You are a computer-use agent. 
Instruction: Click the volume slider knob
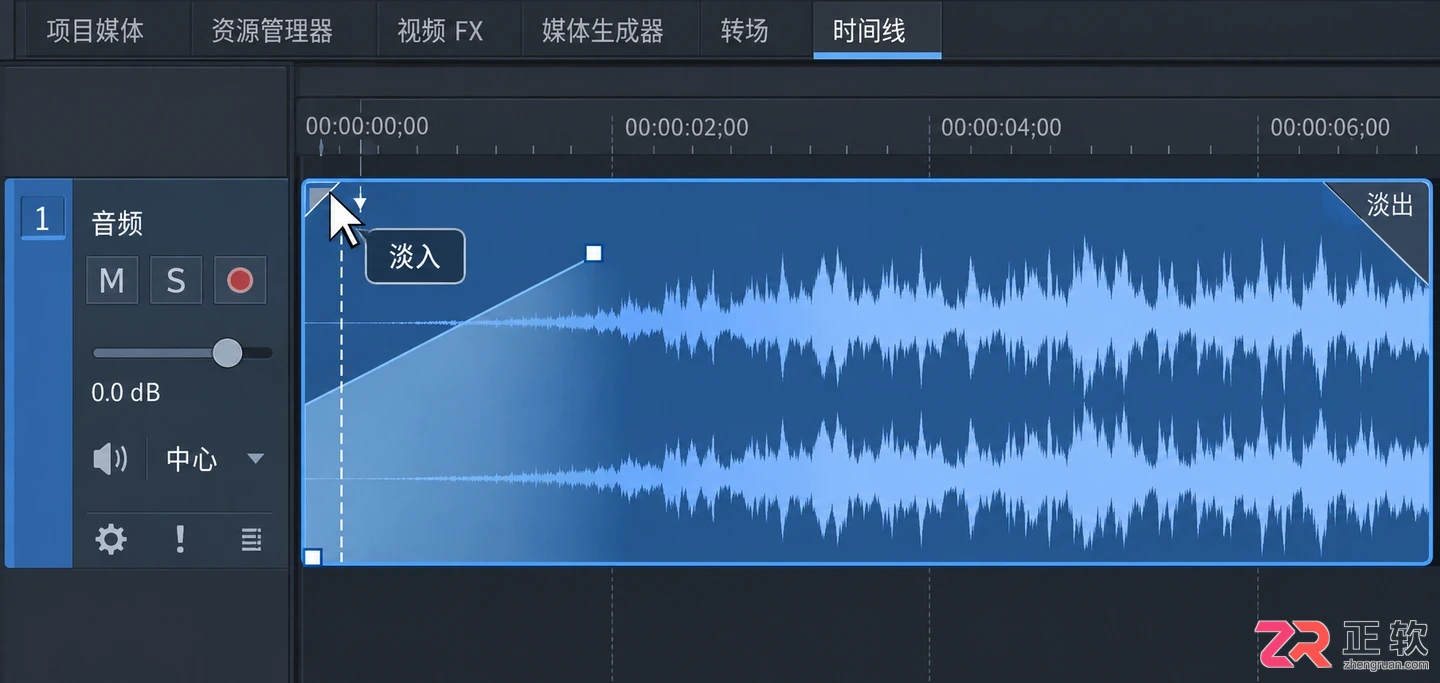pos(228,353)
